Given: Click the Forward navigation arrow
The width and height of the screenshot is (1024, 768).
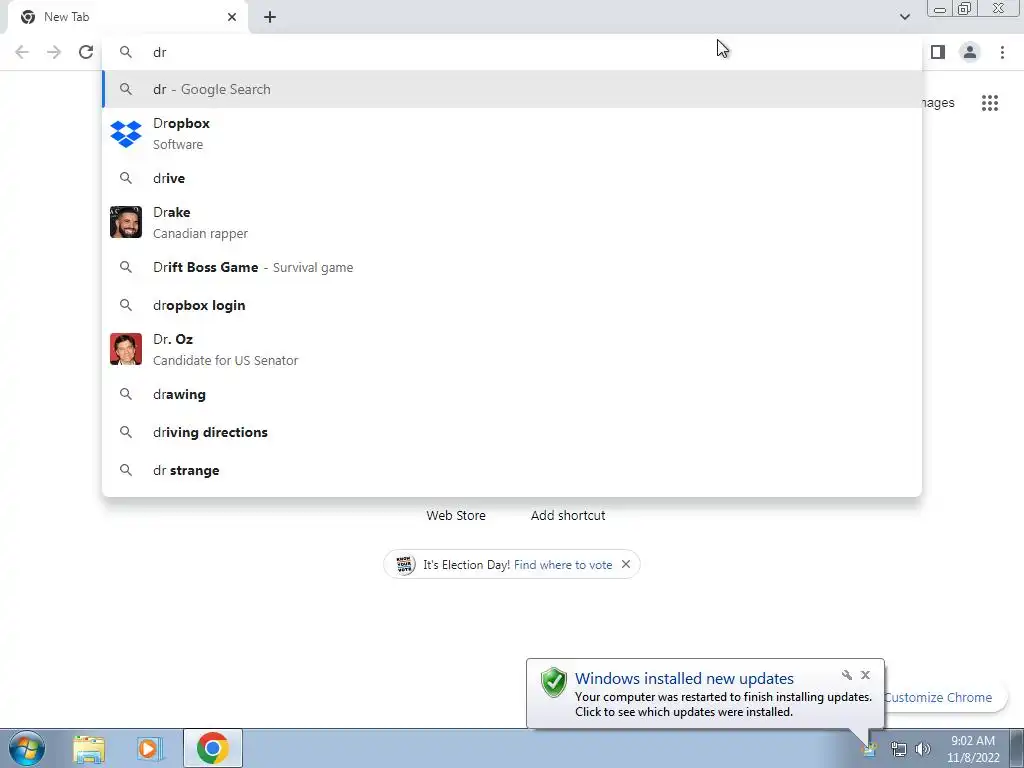Looking at the screenshot, I should 54,52.
